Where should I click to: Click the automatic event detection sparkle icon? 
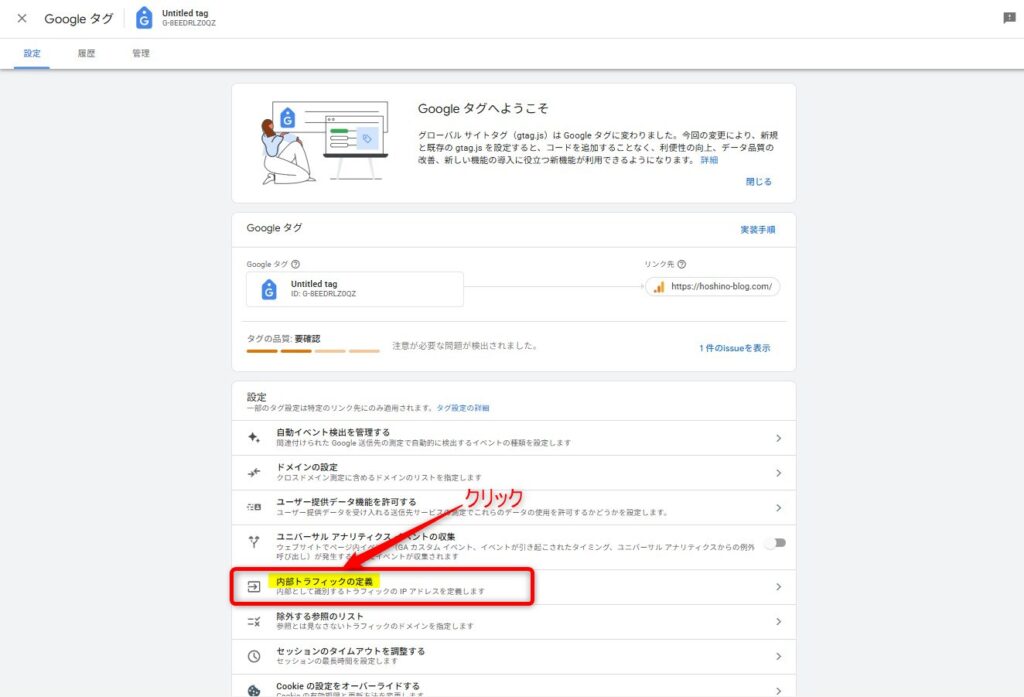(x=253, y=438)
